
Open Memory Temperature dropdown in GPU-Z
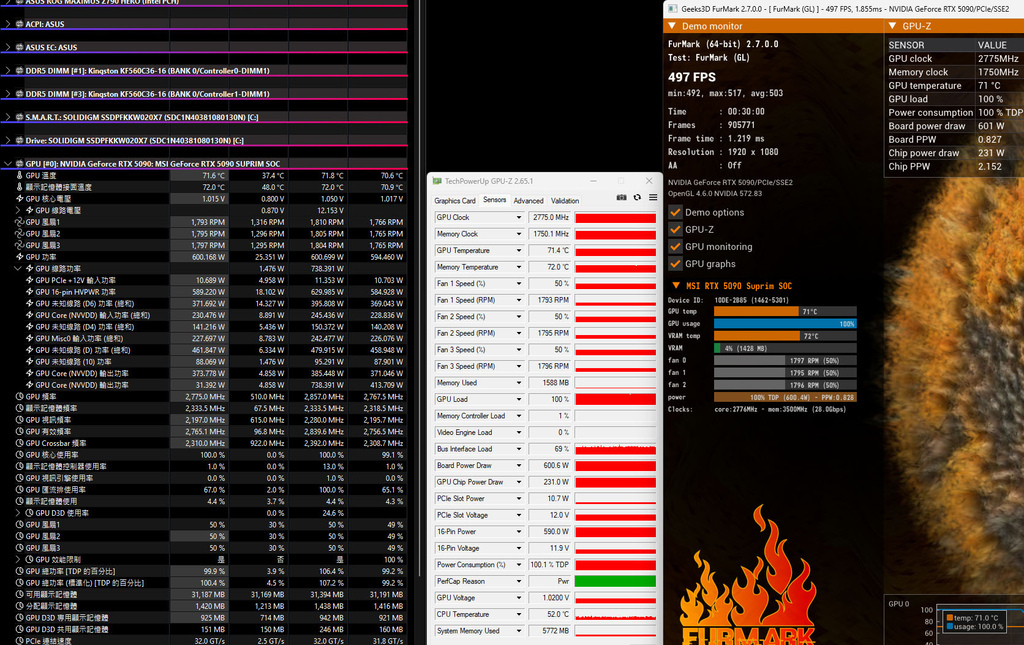point(519,267)
